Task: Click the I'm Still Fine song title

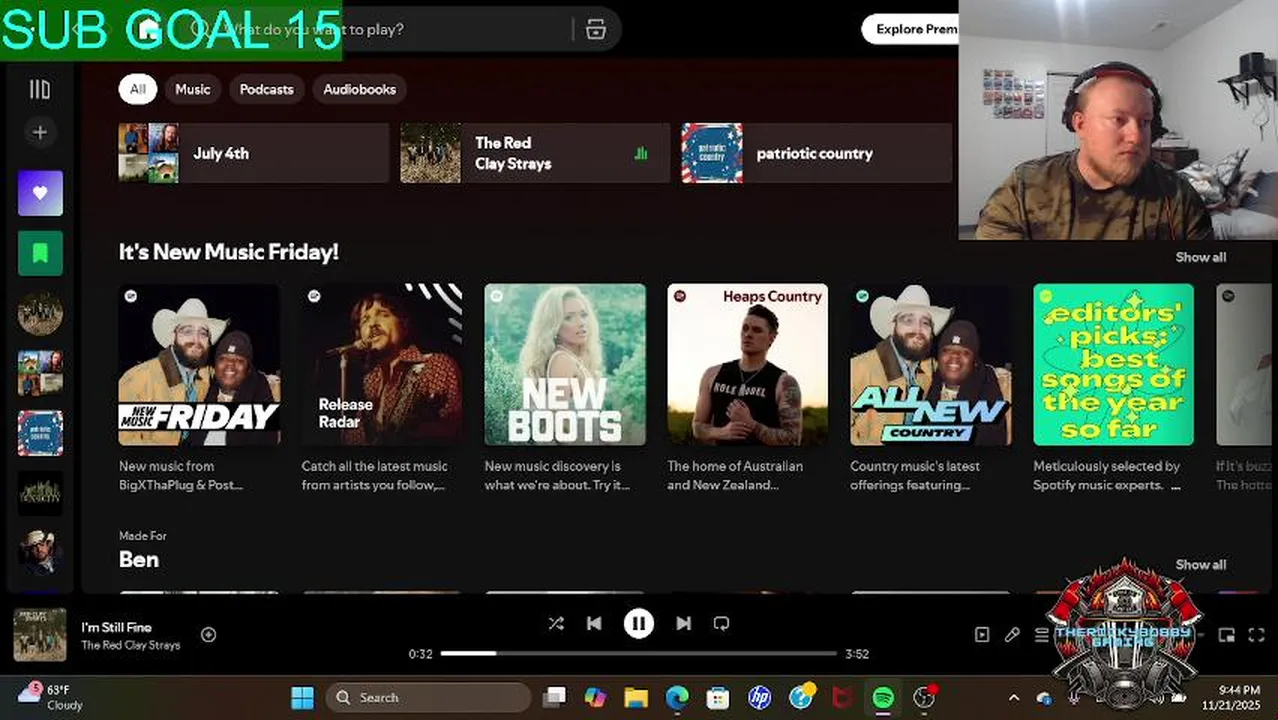Action: pos(116,627)
